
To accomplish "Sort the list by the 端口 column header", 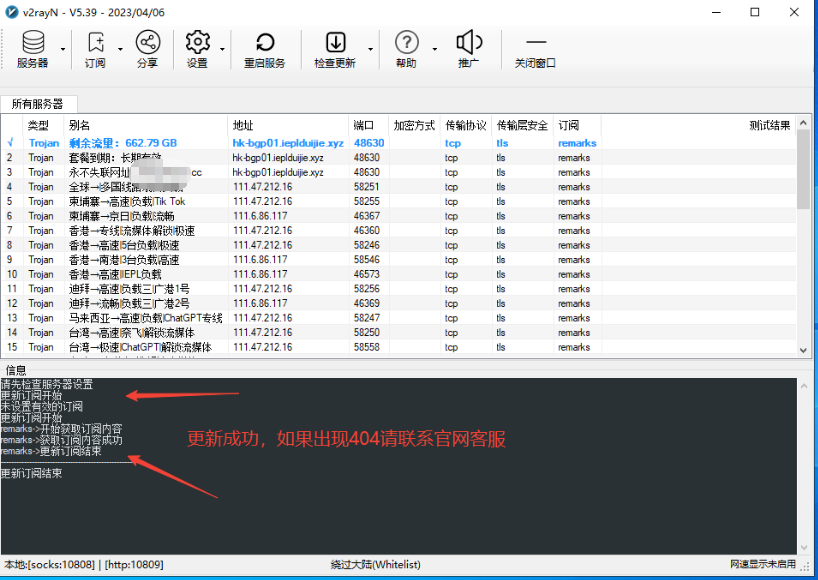I will [x=364, y=126].
